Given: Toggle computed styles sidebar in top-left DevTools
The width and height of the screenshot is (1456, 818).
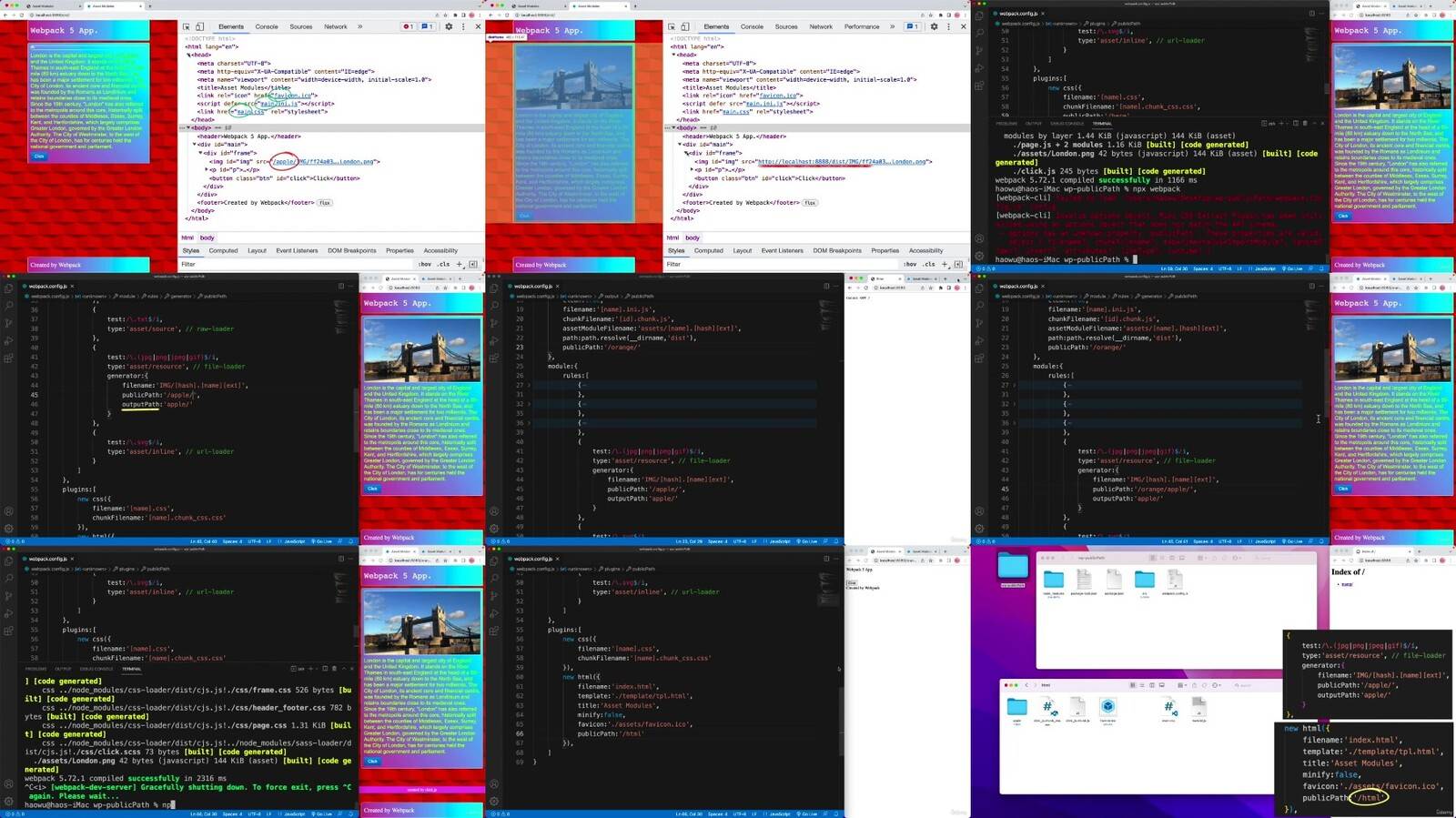Looking at the screenshot, I should (x=473, y=264).
